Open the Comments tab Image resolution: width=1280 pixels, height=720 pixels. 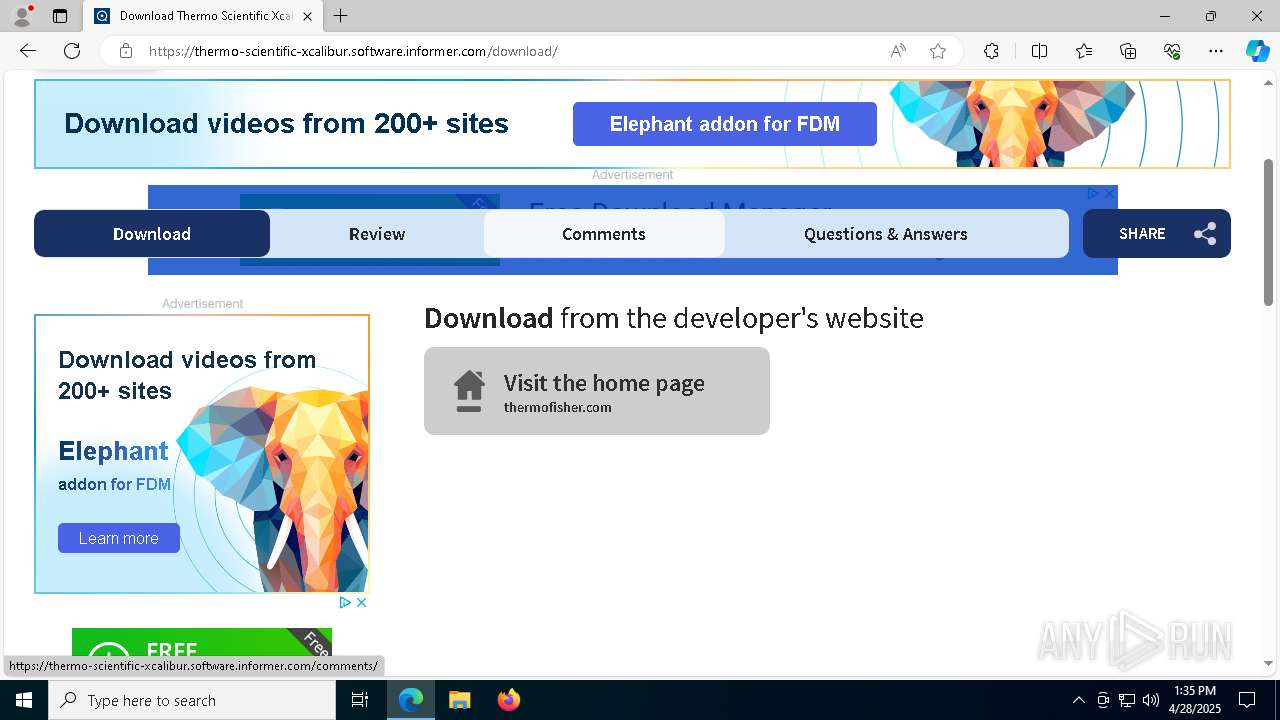[x=604, y=233]
